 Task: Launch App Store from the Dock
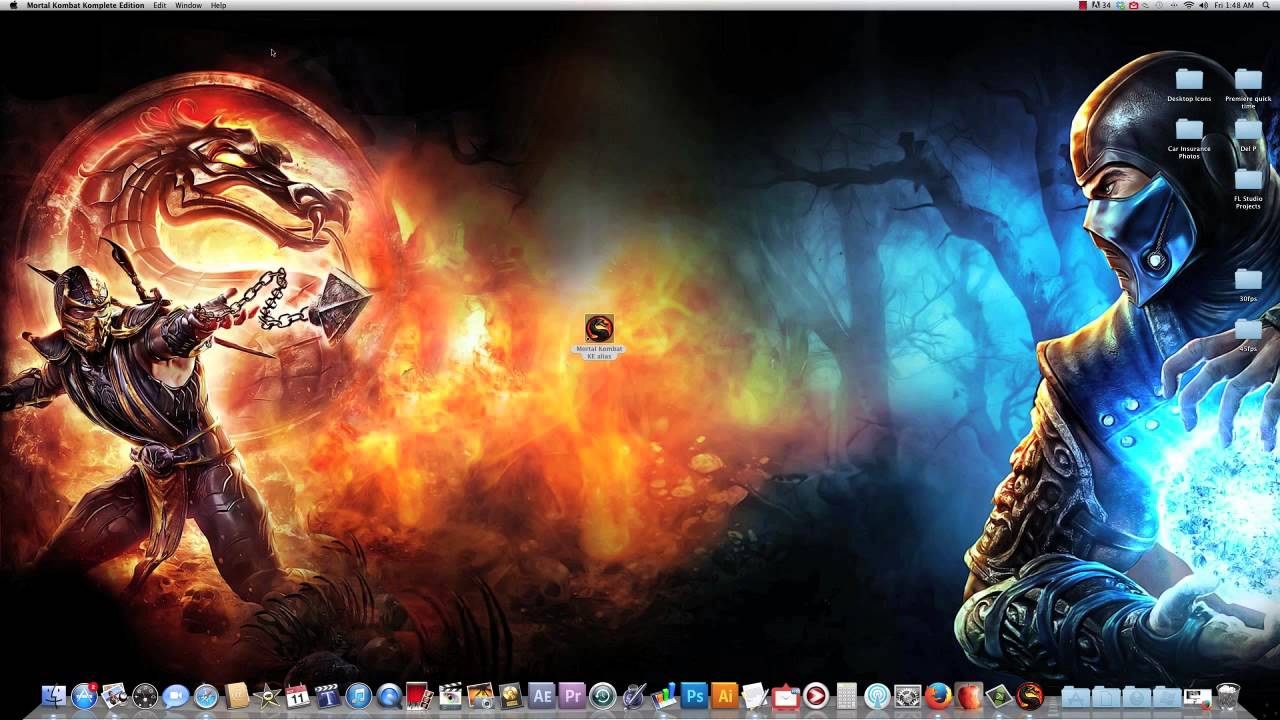click(x=84, y=696)
